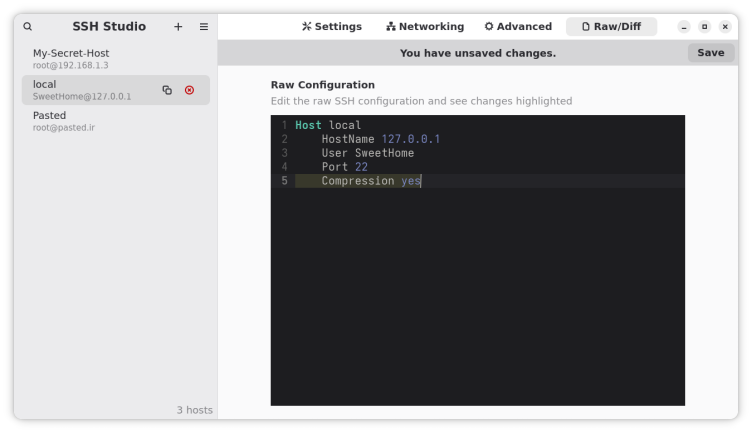Minimize the SSH Studio window
The image size is (752, 433).
pos(684,27)
